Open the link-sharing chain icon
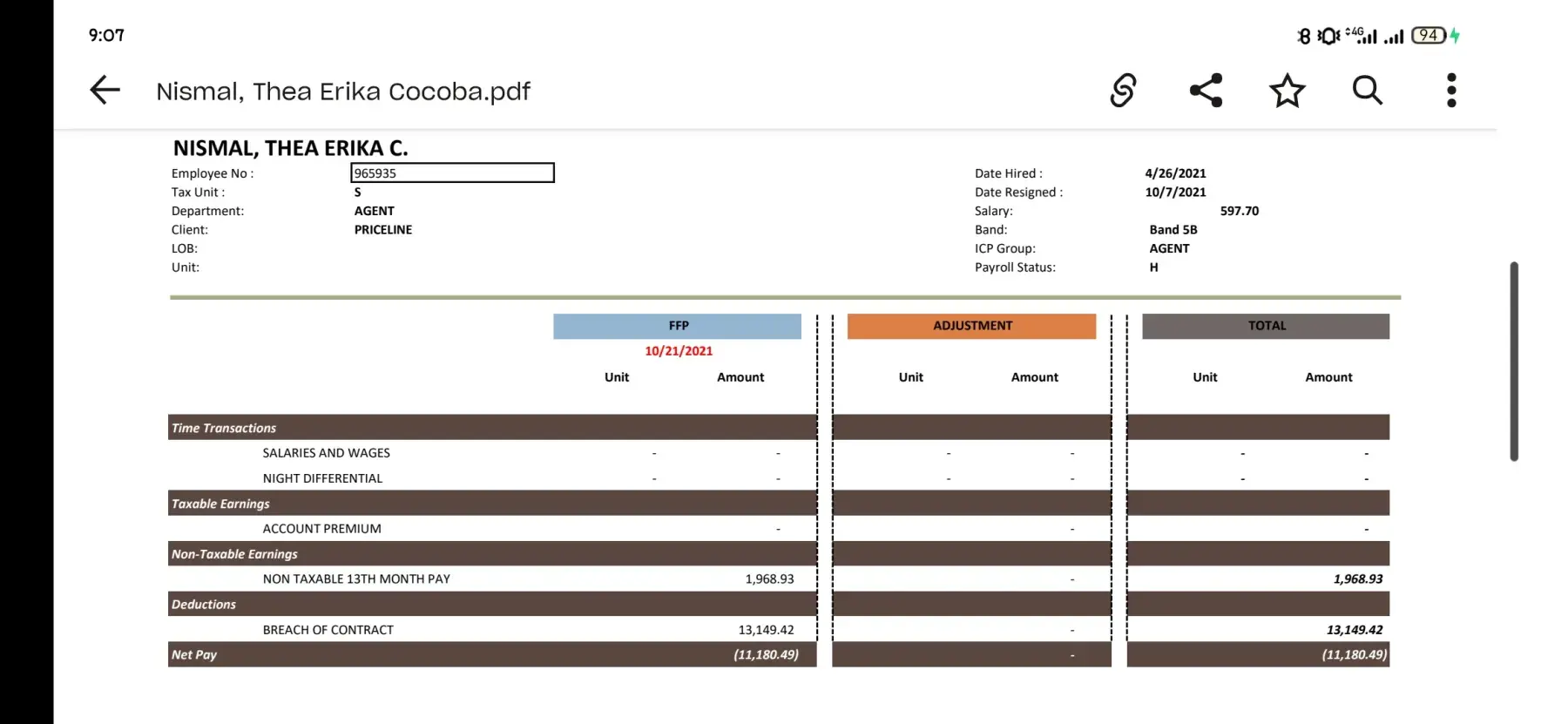The width and height of the screenshot is (1568, 724). [x=1123, y=90]
